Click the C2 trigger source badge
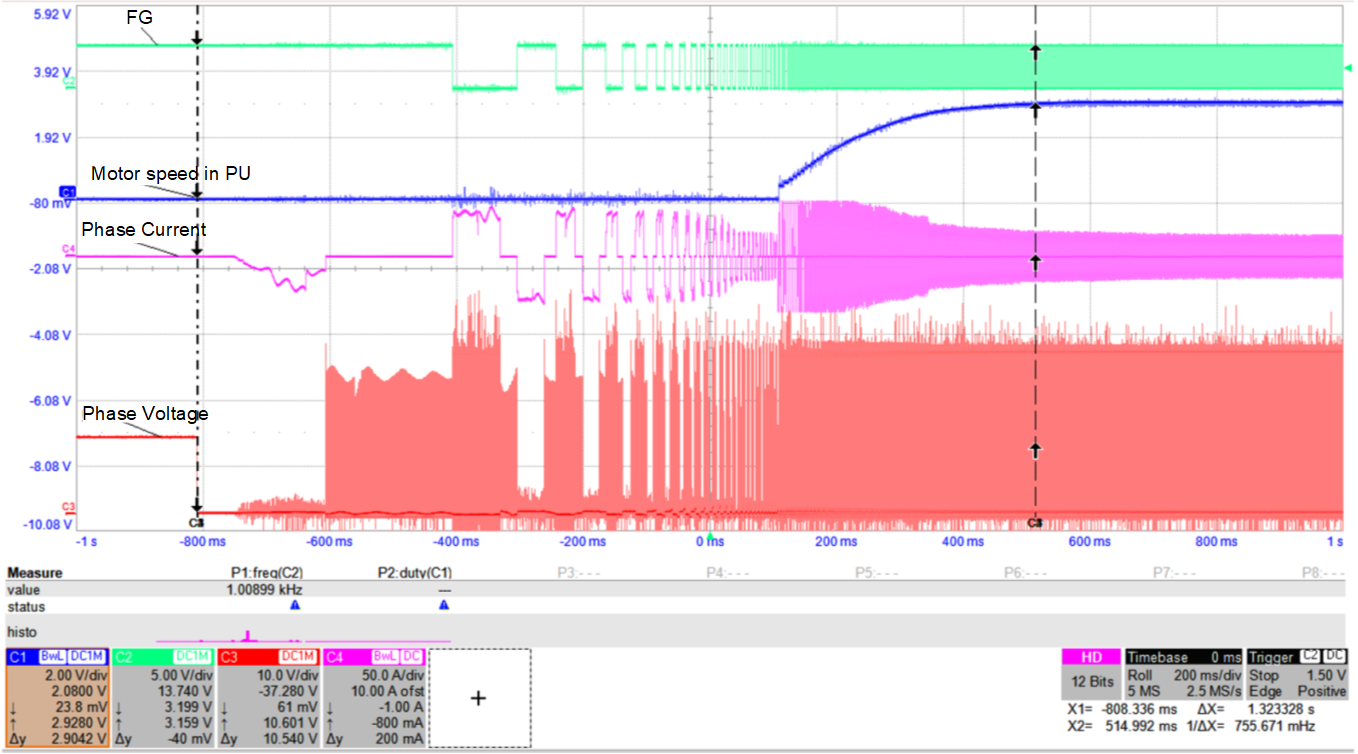This screenshot has height=754, width=1358. click(x=1309, y=656)
